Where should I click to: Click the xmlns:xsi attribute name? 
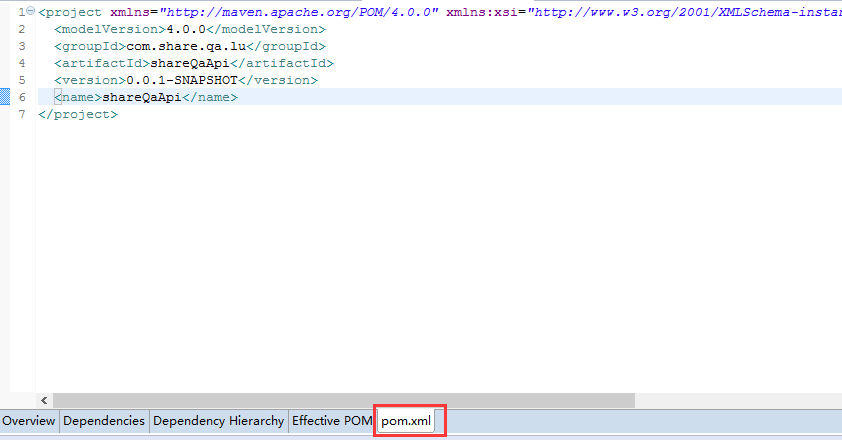[482, 12]
